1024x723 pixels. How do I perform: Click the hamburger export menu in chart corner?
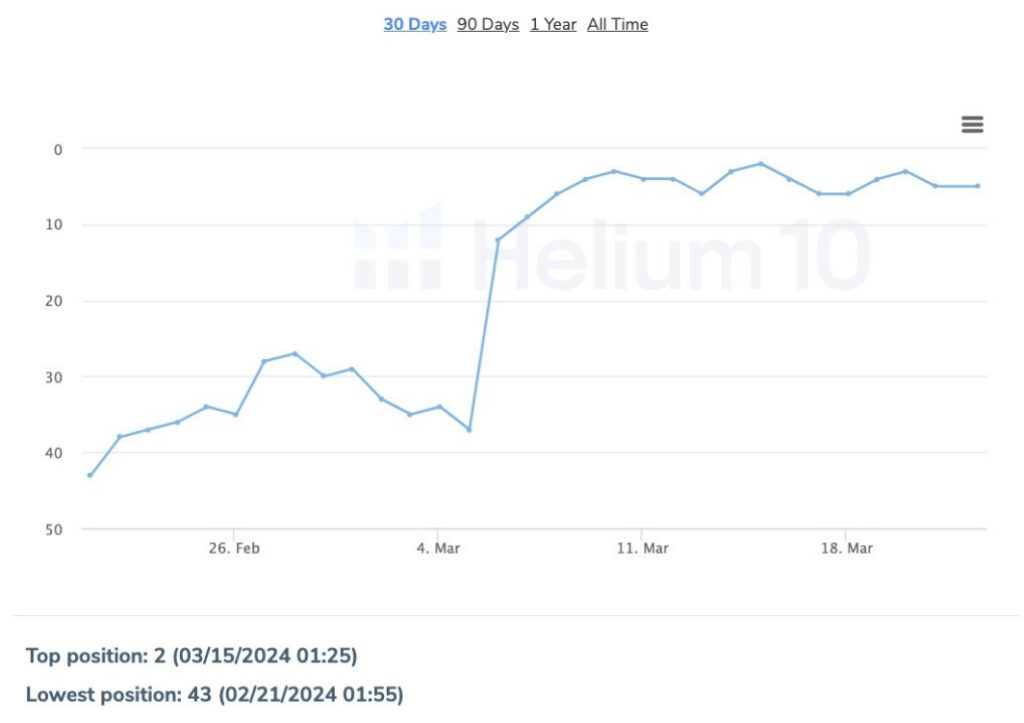(971, 124)
